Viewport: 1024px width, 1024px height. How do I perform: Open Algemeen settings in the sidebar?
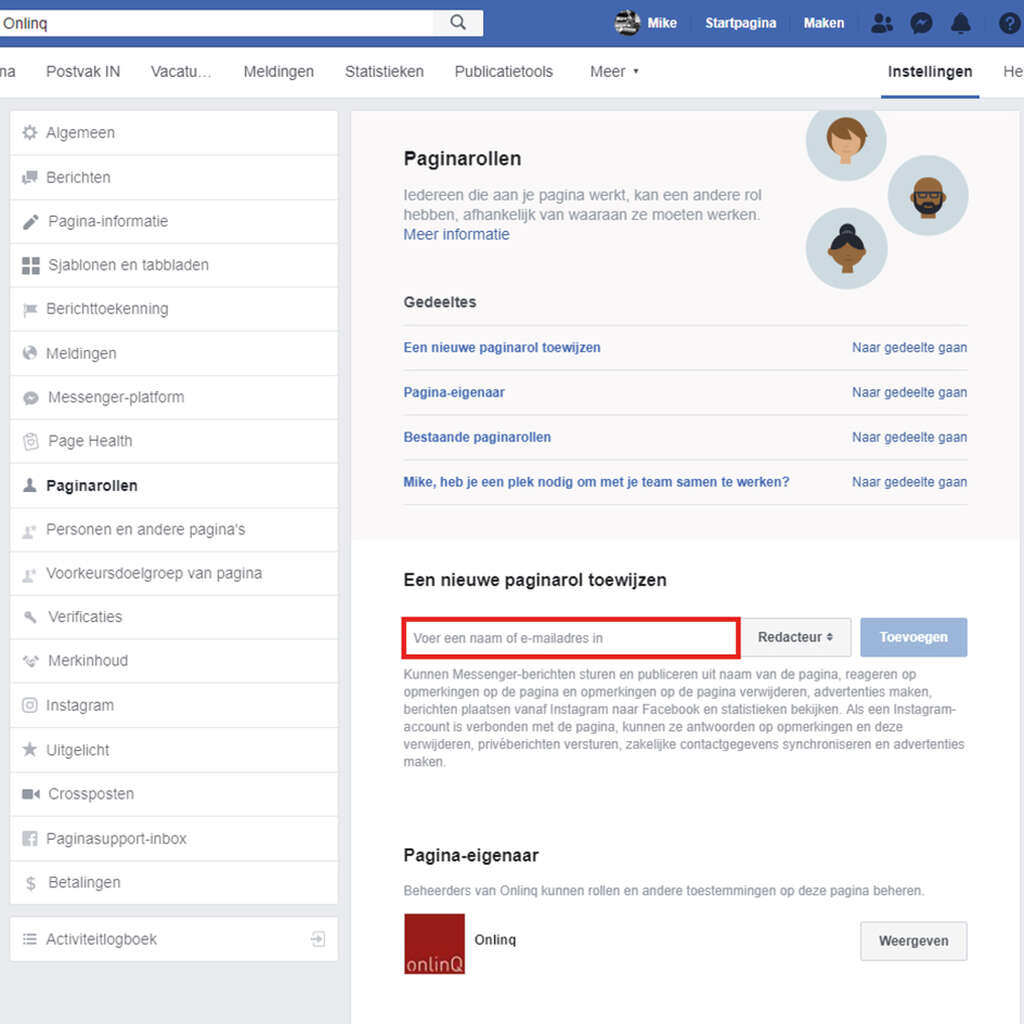pos(80,133)
